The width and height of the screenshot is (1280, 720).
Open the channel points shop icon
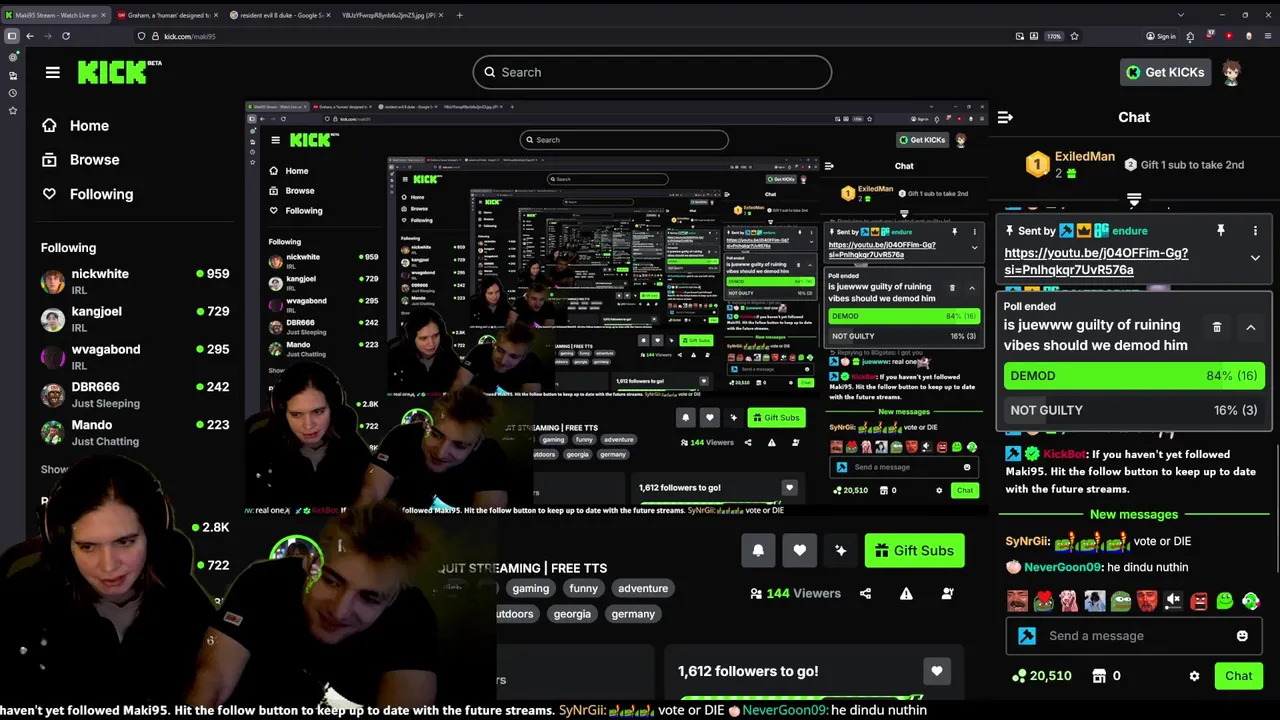(x=1099, y=676)
